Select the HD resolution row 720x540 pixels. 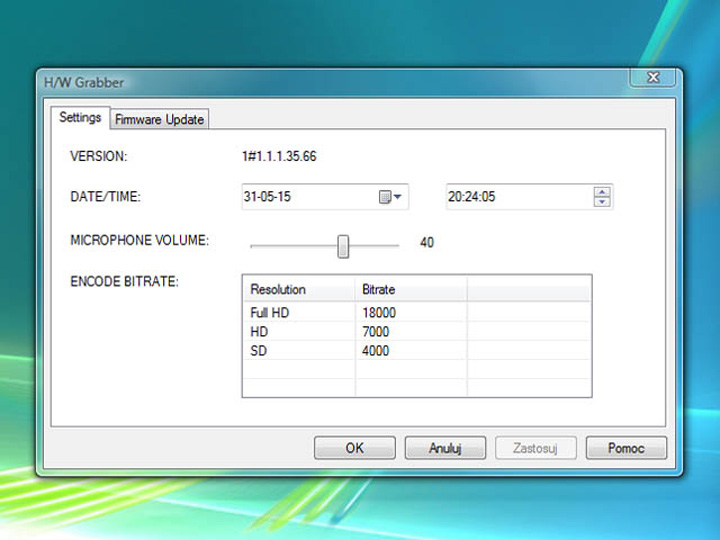pos(416,332)
